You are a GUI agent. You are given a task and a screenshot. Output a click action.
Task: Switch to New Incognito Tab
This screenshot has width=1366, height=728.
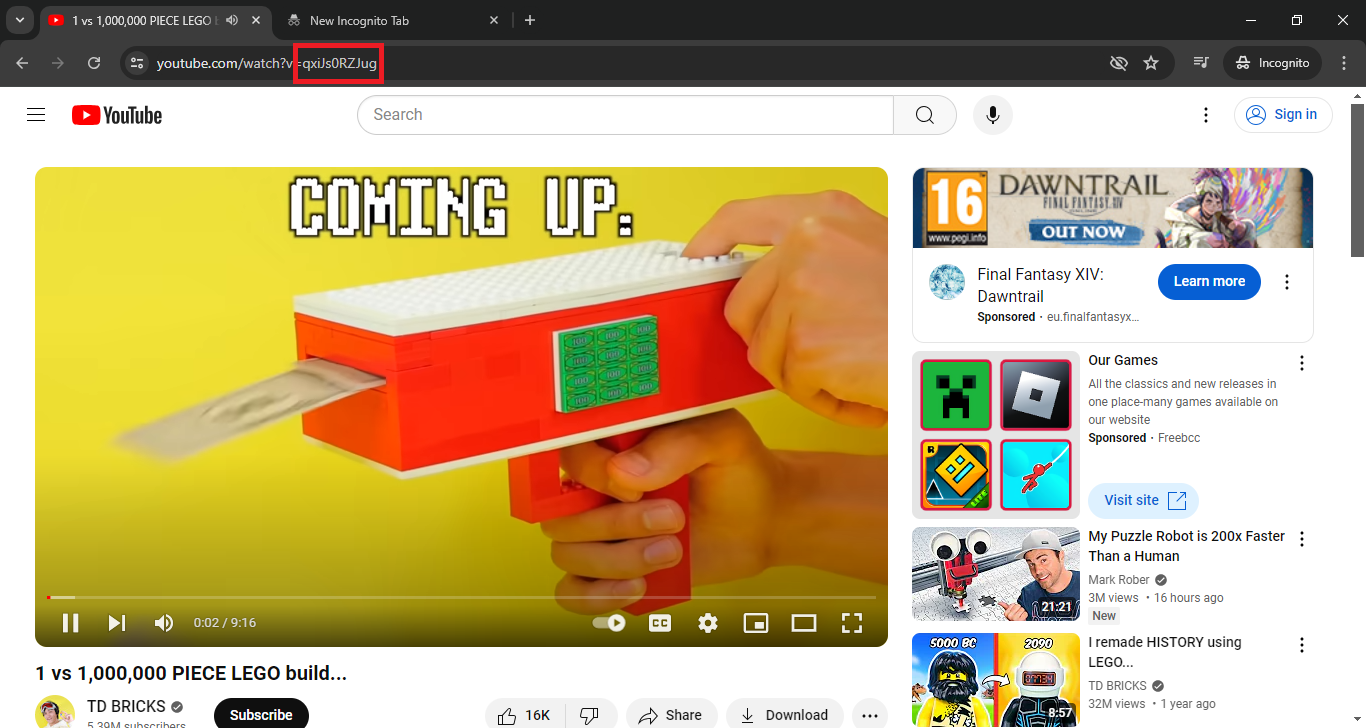point(393,21)
